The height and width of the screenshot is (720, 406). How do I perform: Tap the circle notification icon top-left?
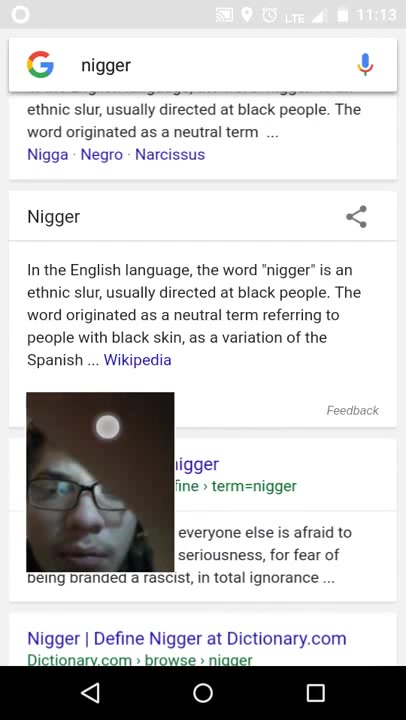[20, 15]
